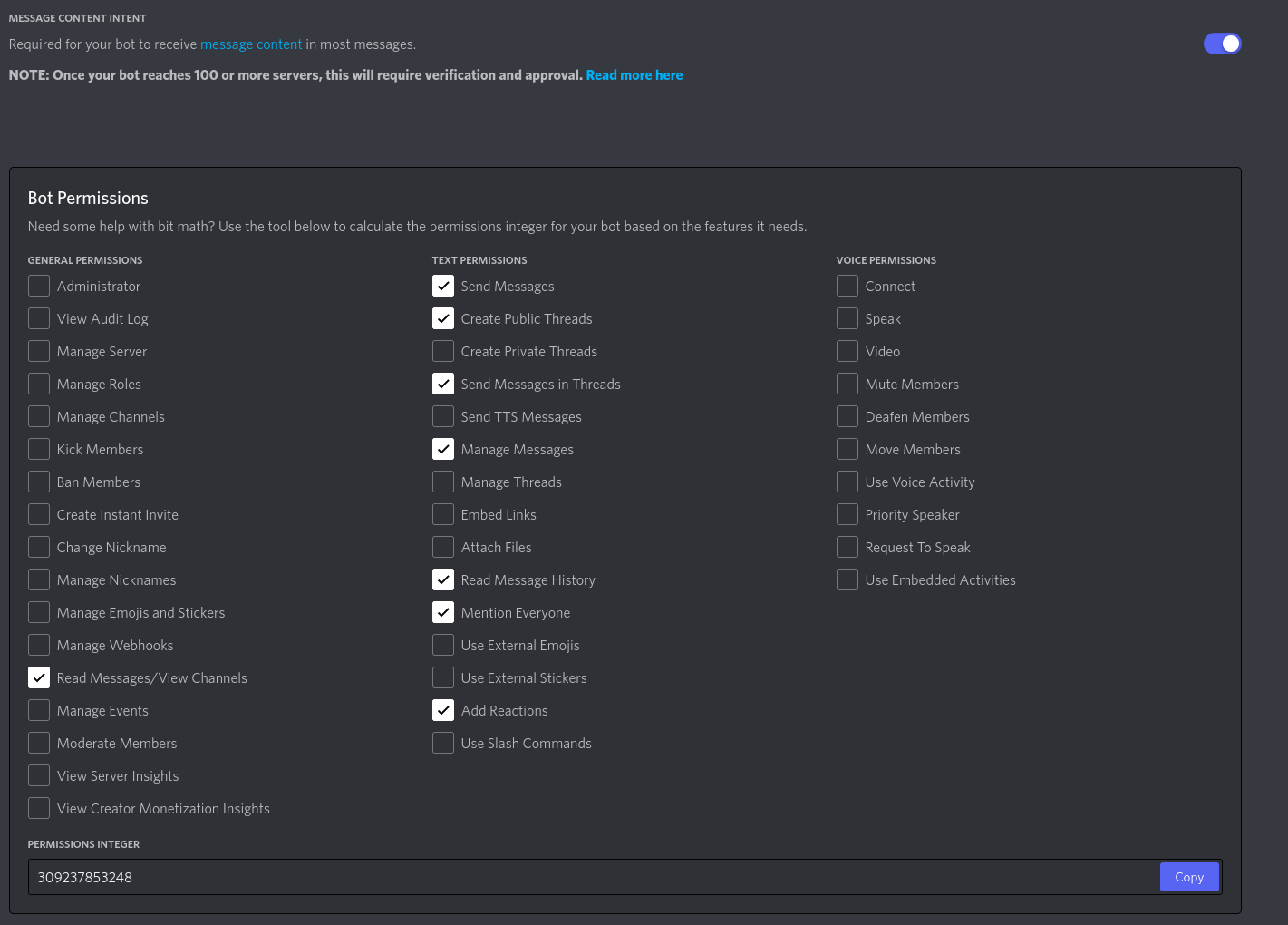Screen dimensions: 1288x925
Task: Enable Use Slash Commands permission
Action: pyautogui.click(x=443, y=743)
